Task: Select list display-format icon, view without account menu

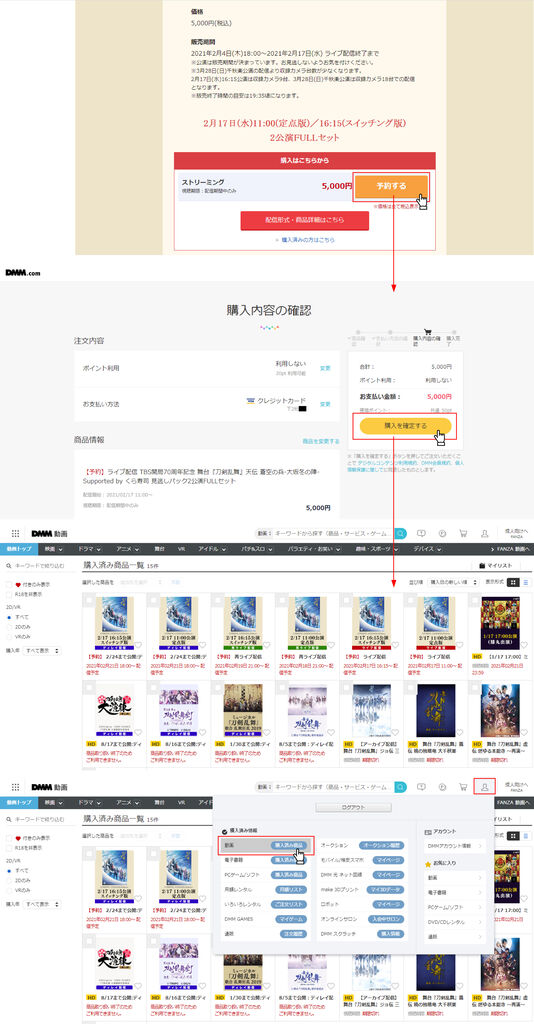Action: pyautogui.click(x=526, y=582)
